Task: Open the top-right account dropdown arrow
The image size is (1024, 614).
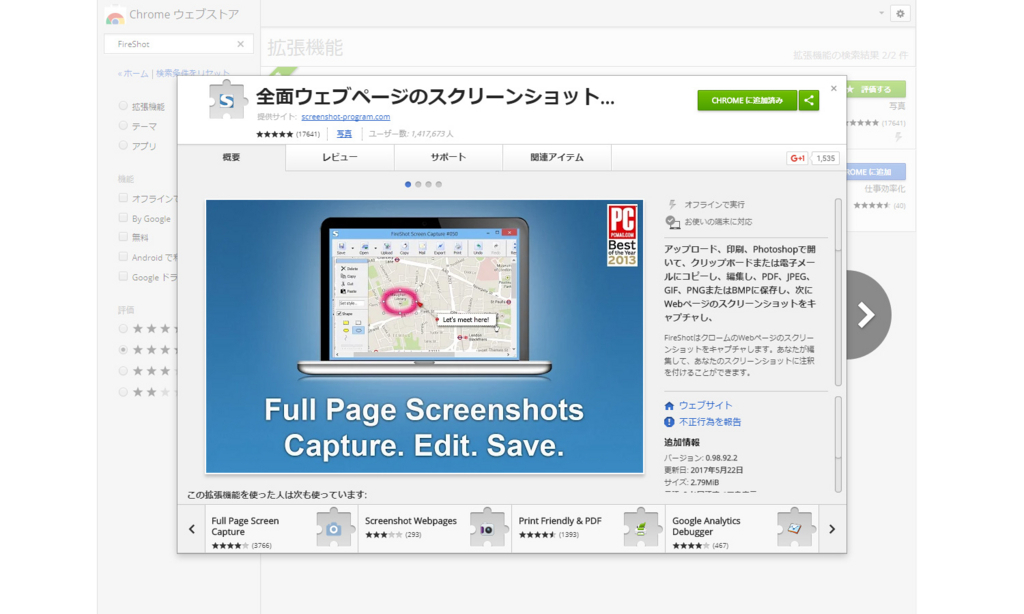Action: point(881,13)
